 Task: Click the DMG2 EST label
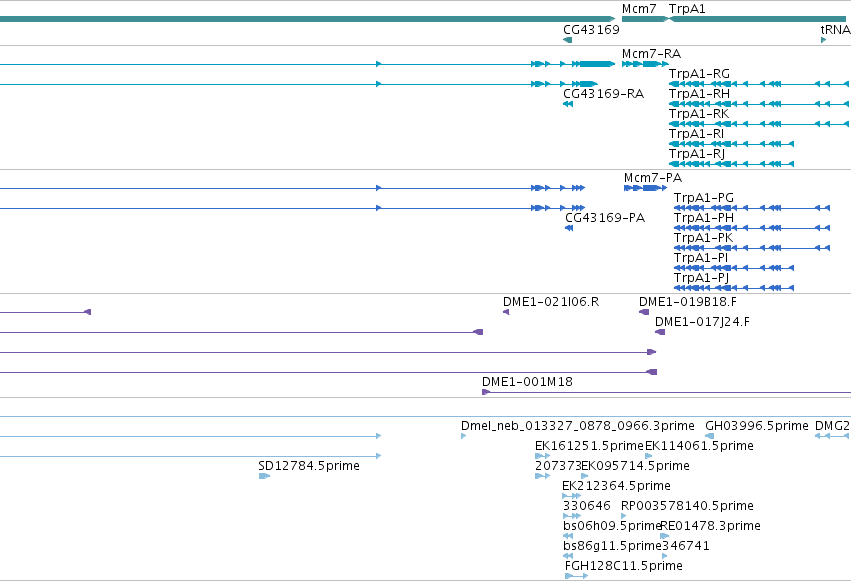click(x=833, y=426)
